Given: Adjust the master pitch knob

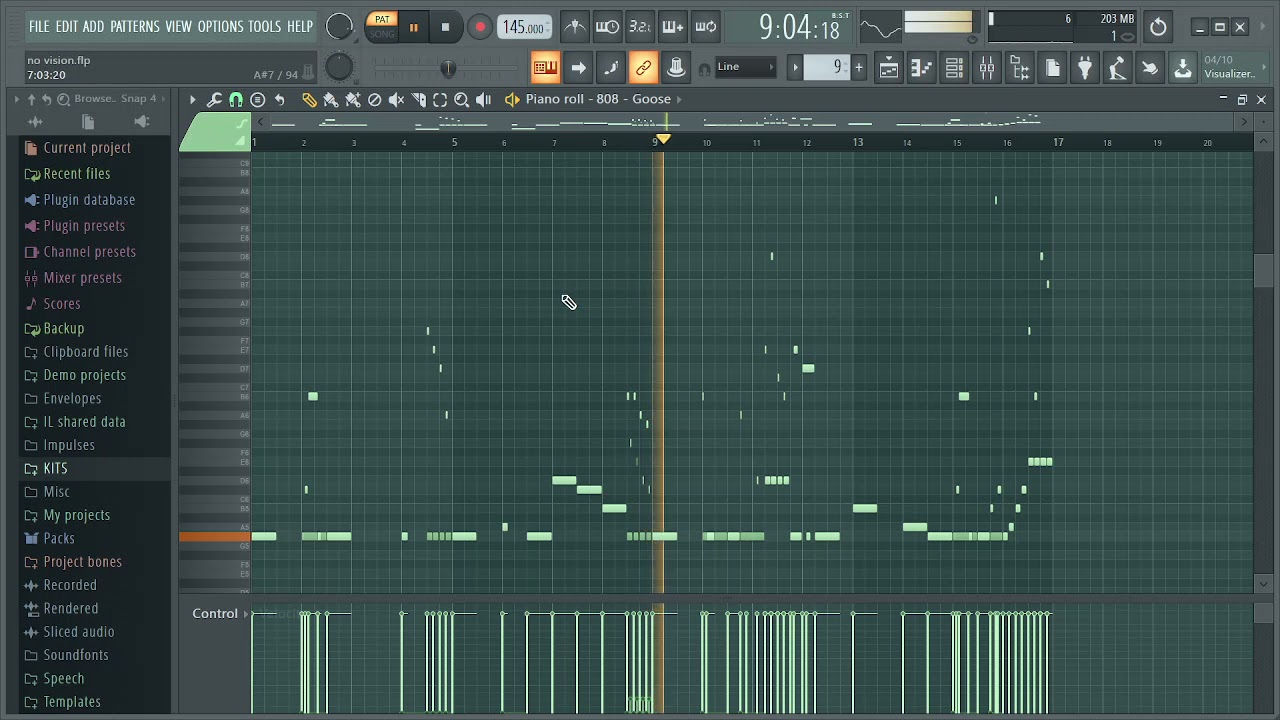Looking at the screenshot, I should click(x=340, y=67).
